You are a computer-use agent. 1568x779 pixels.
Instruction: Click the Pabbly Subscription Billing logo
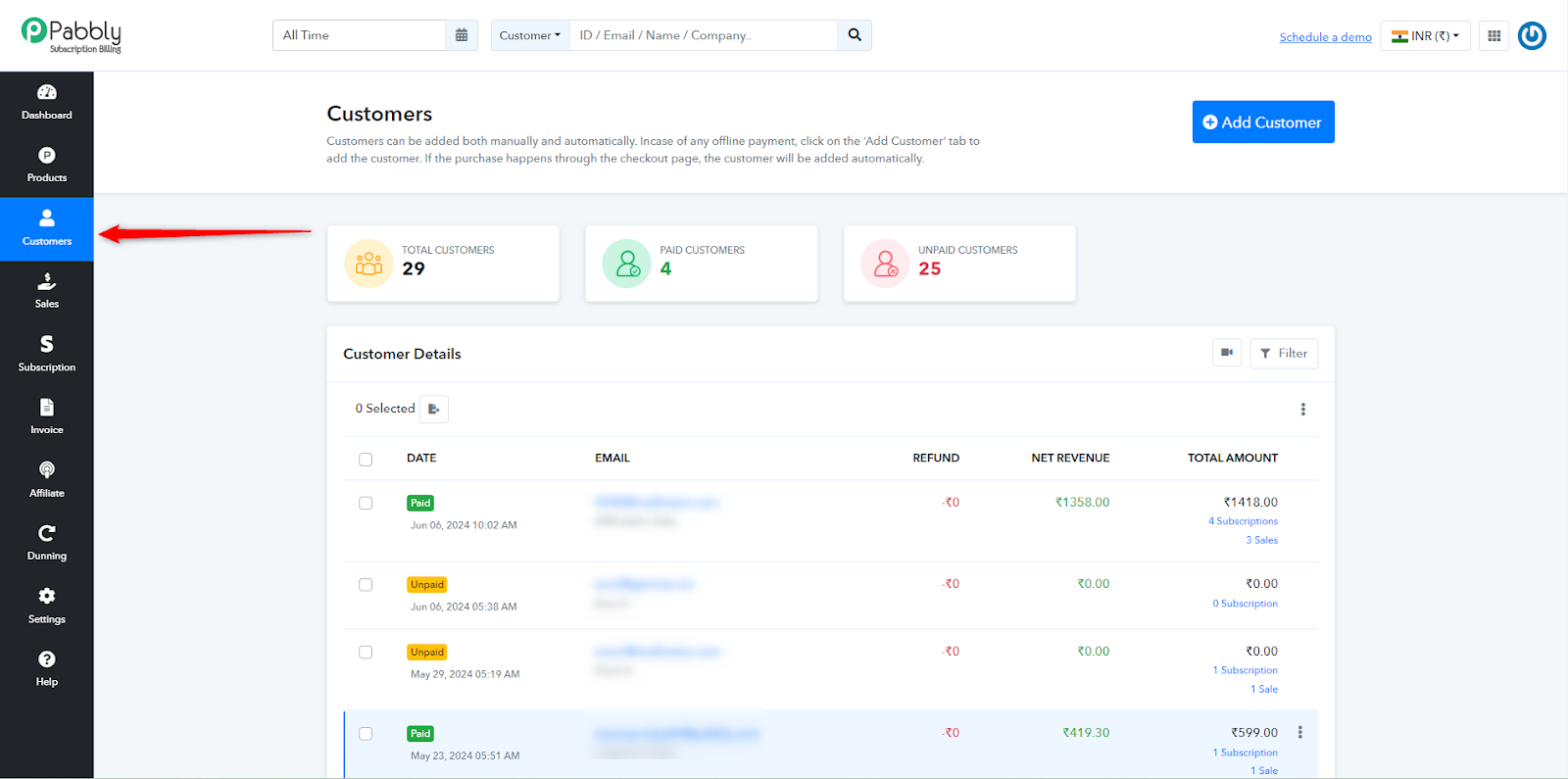point(72,36)
